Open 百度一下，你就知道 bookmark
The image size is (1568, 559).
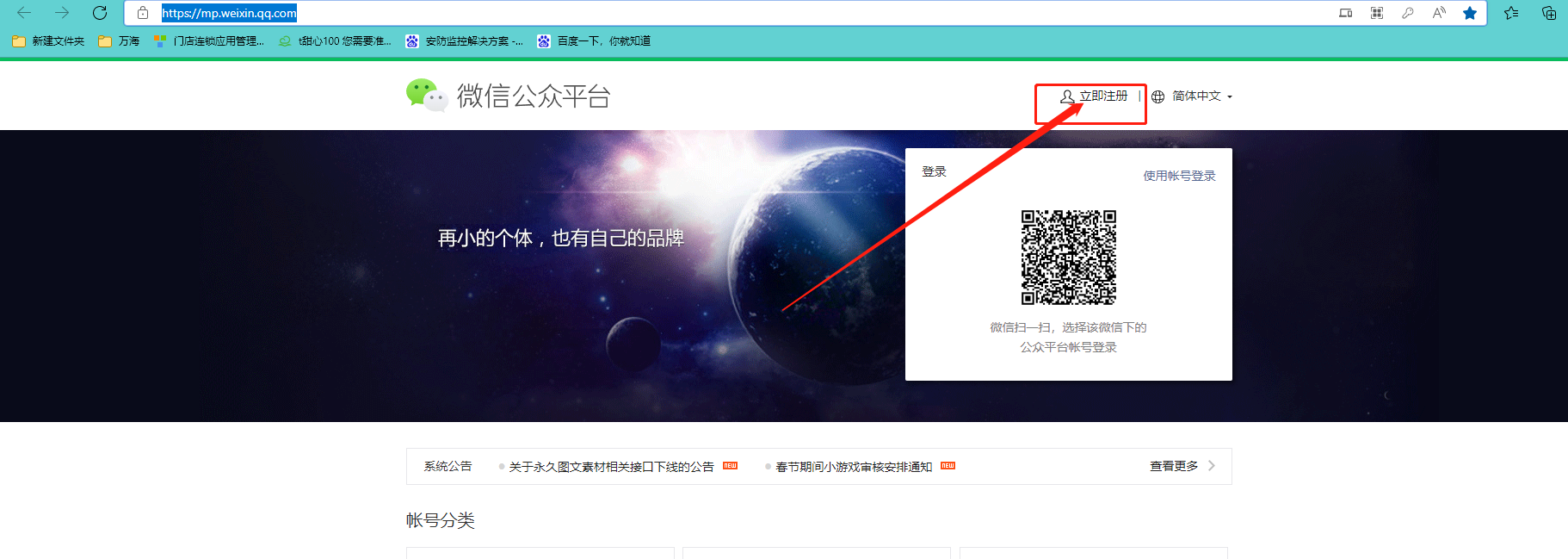(595, 41)
